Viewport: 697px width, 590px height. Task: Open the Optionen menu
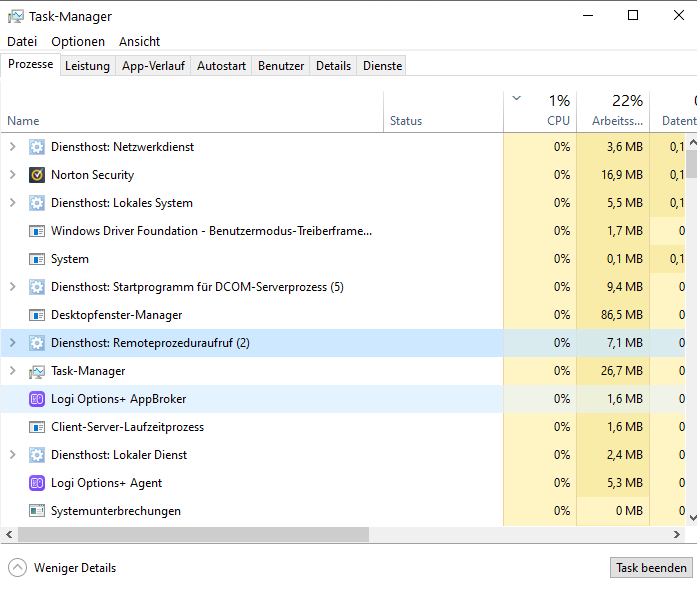(x=78, y=41)
